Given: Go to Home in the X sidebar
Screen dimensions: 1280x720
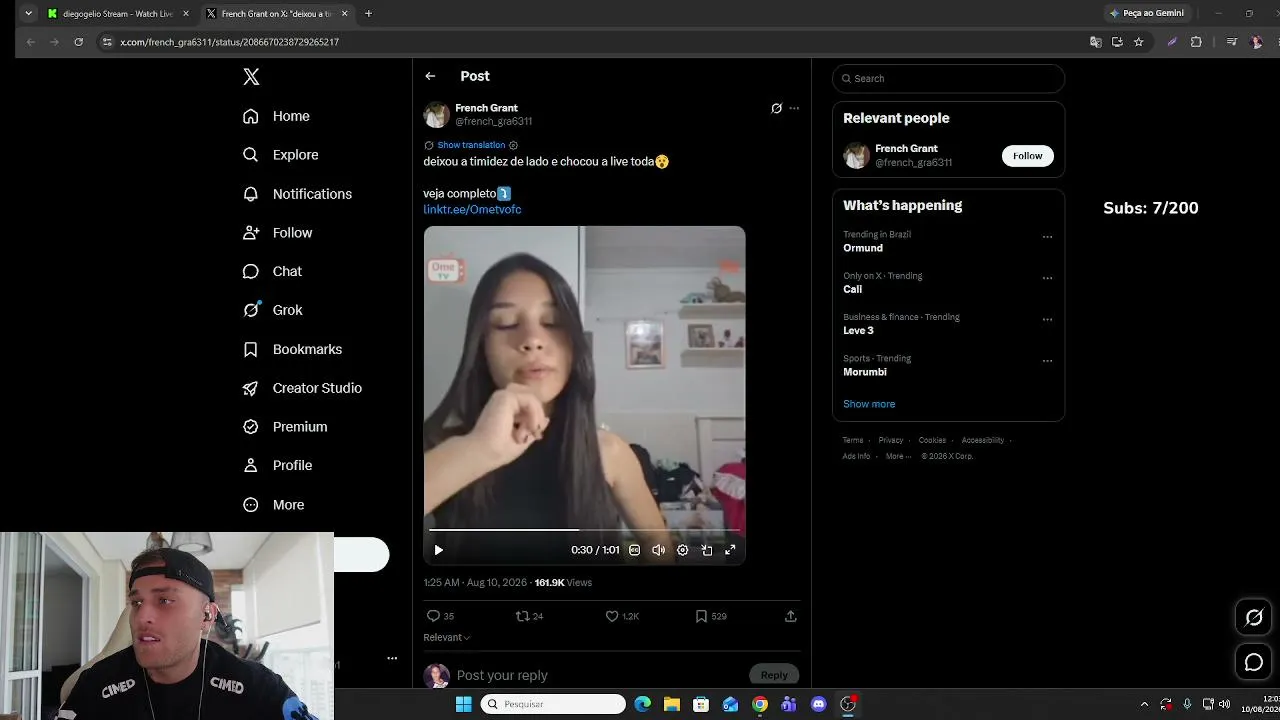Looking at the screenshot, I should coord(276,116).
